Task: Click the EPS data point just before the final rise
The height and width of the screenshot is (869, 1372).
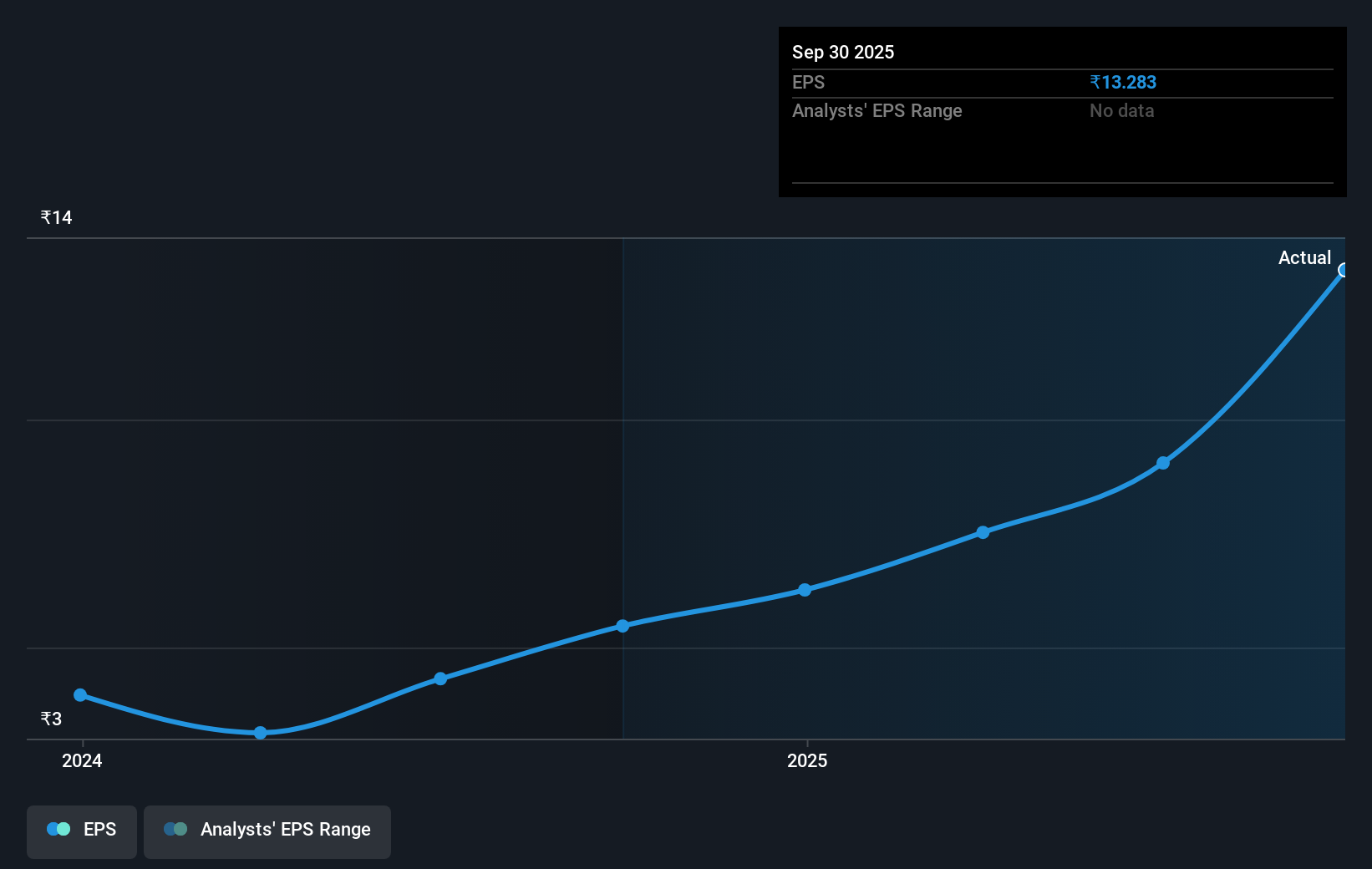Action: 1163,463
